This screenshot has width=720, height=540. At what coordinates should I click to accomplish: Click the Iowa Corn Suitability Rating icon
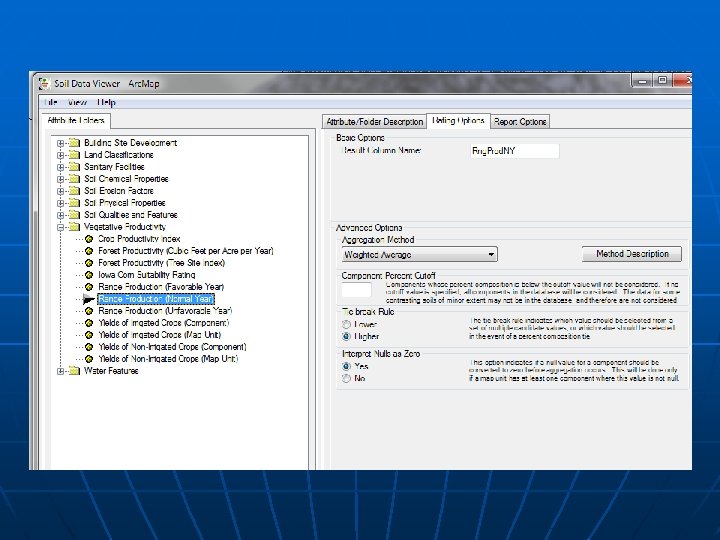click(x=89, y=275)
